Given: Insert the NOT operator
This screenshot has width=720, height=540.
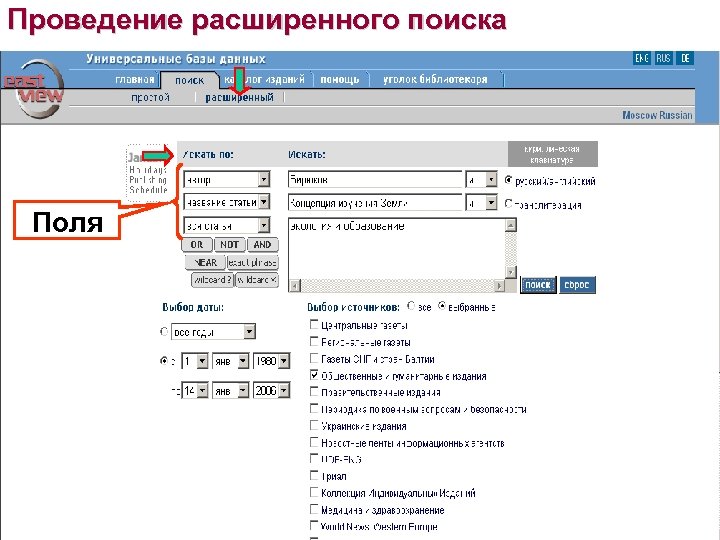Looking at the screenshot, I should click(229, 245).
